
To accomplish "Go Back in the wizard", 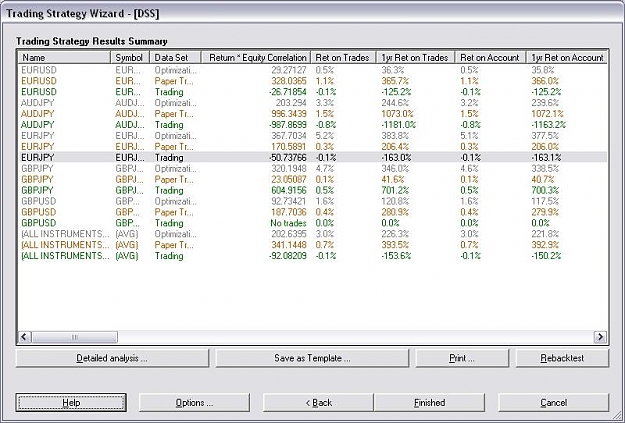I will tap(318, 402).
